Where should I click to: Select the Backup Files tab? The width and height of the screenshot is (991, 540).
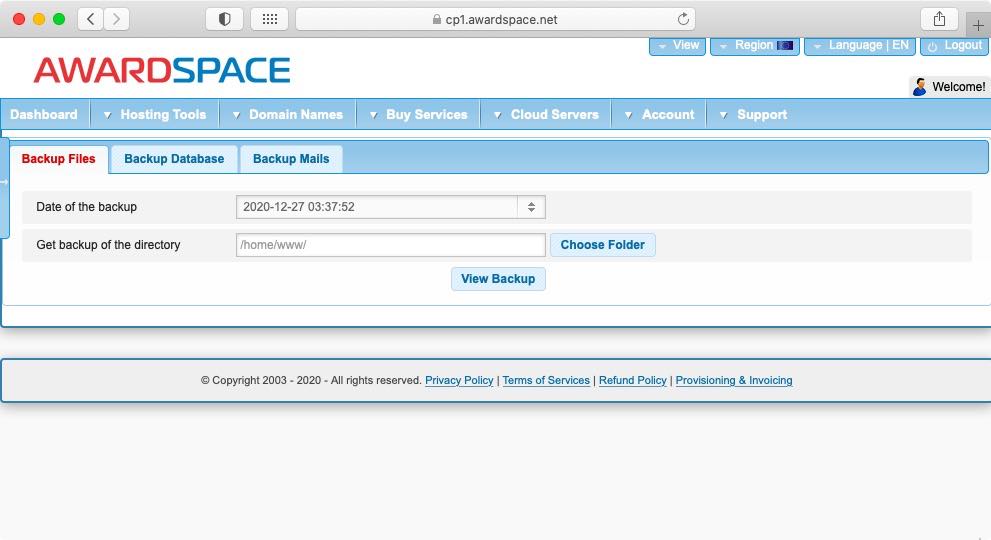[58, 159]
